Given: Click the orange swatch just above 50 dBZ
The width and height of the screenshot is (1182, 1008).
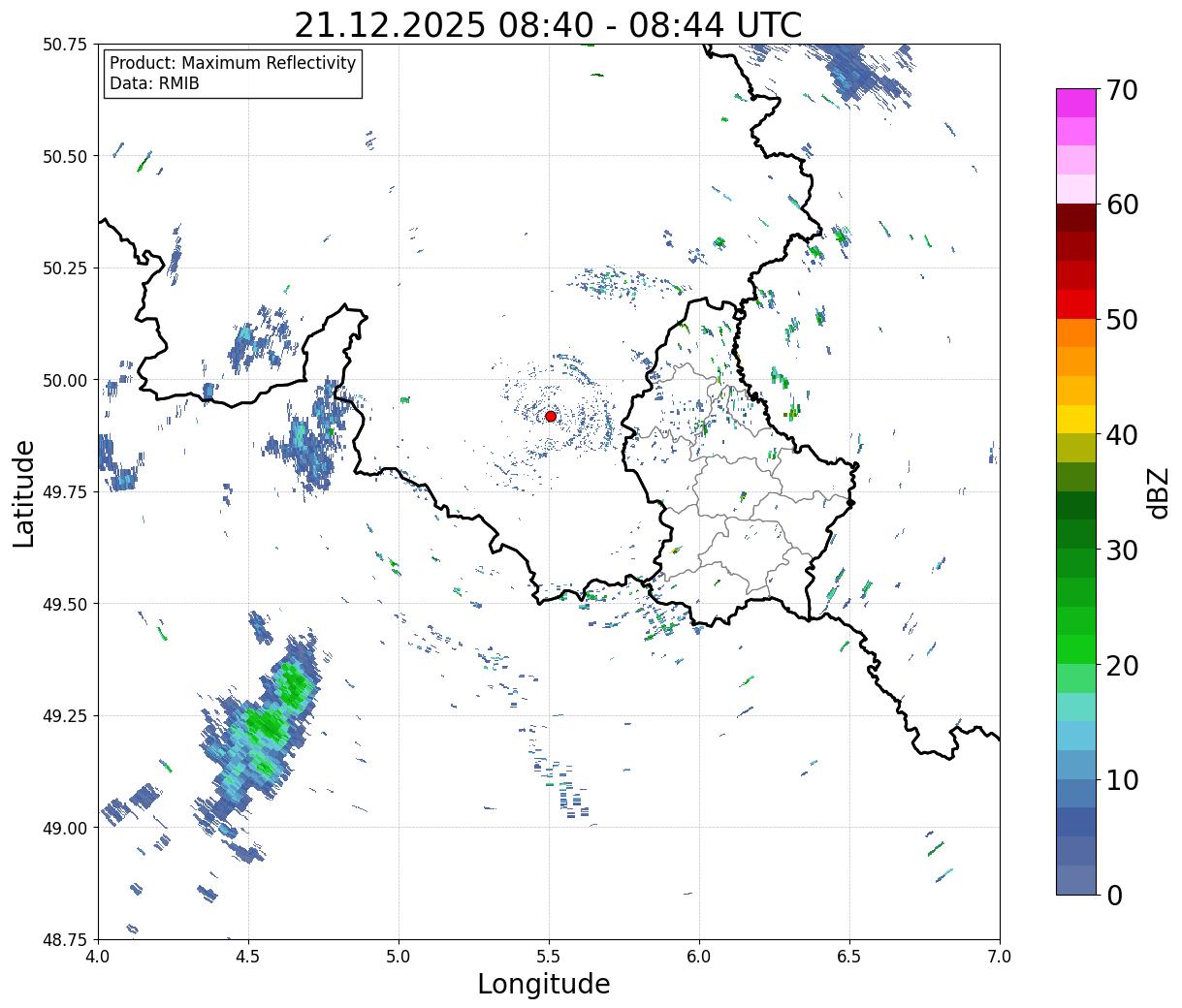Looking at the screenshot, I should pos(1075,332).
